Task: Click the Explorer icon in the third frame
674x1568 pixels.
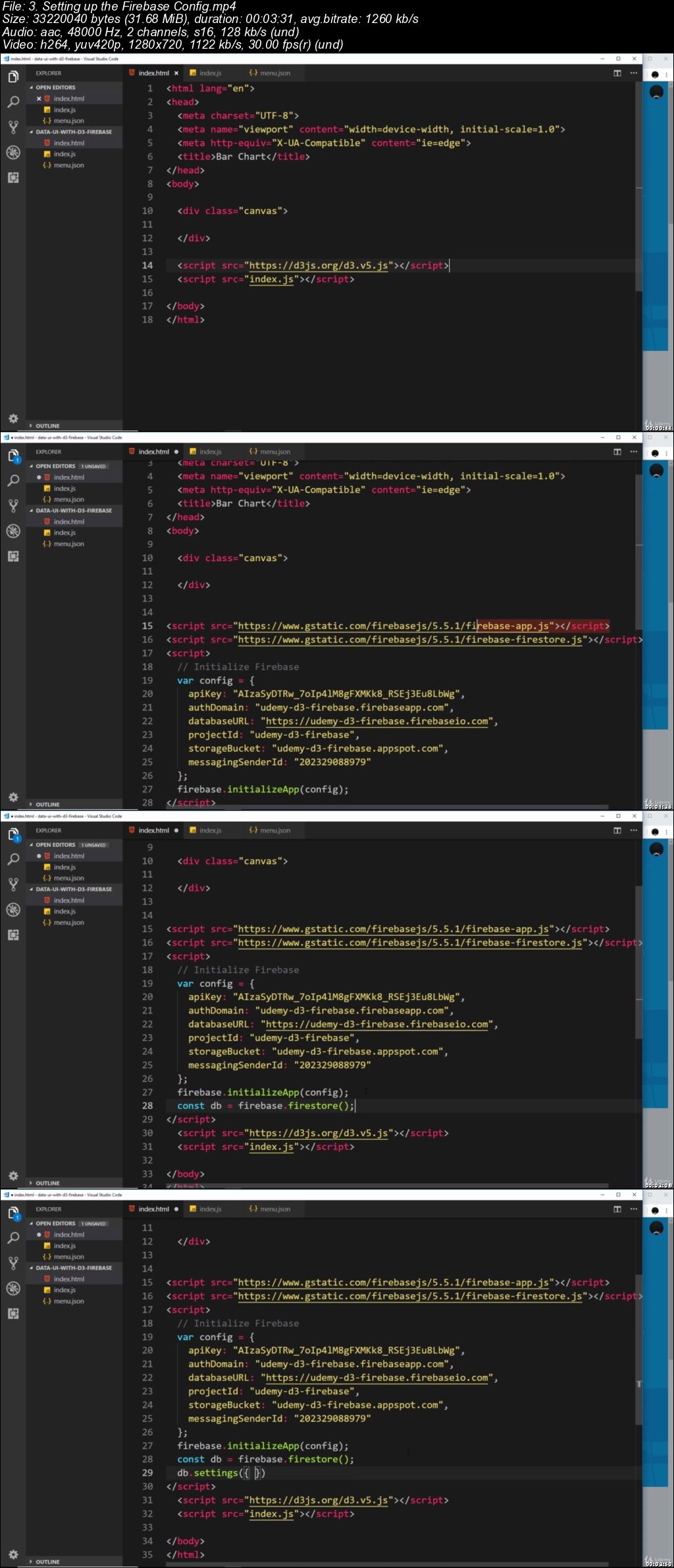Action: click(x=13, y=834)
